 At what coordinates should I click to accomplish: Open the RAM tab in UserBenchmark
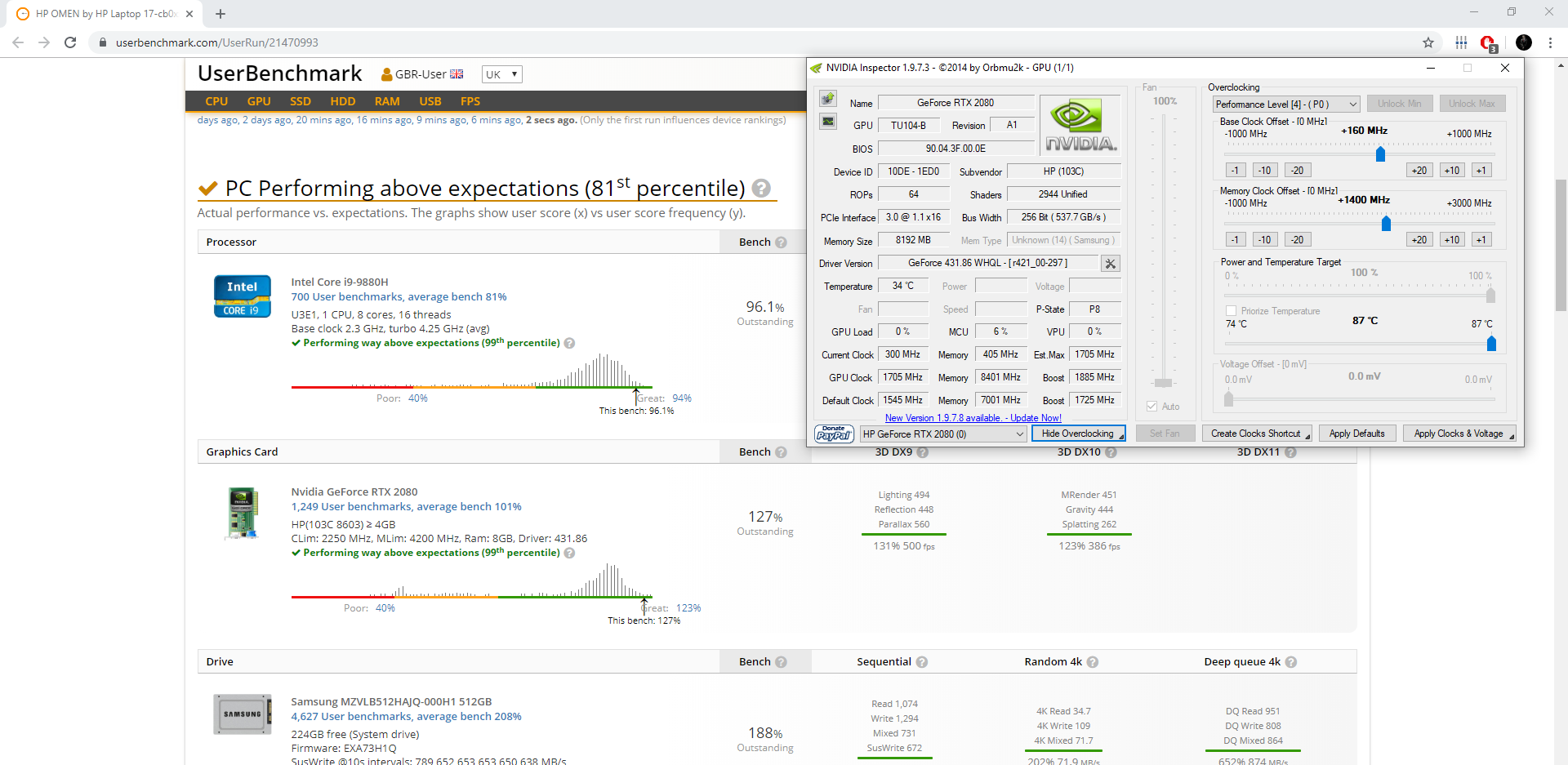(387, 101)
